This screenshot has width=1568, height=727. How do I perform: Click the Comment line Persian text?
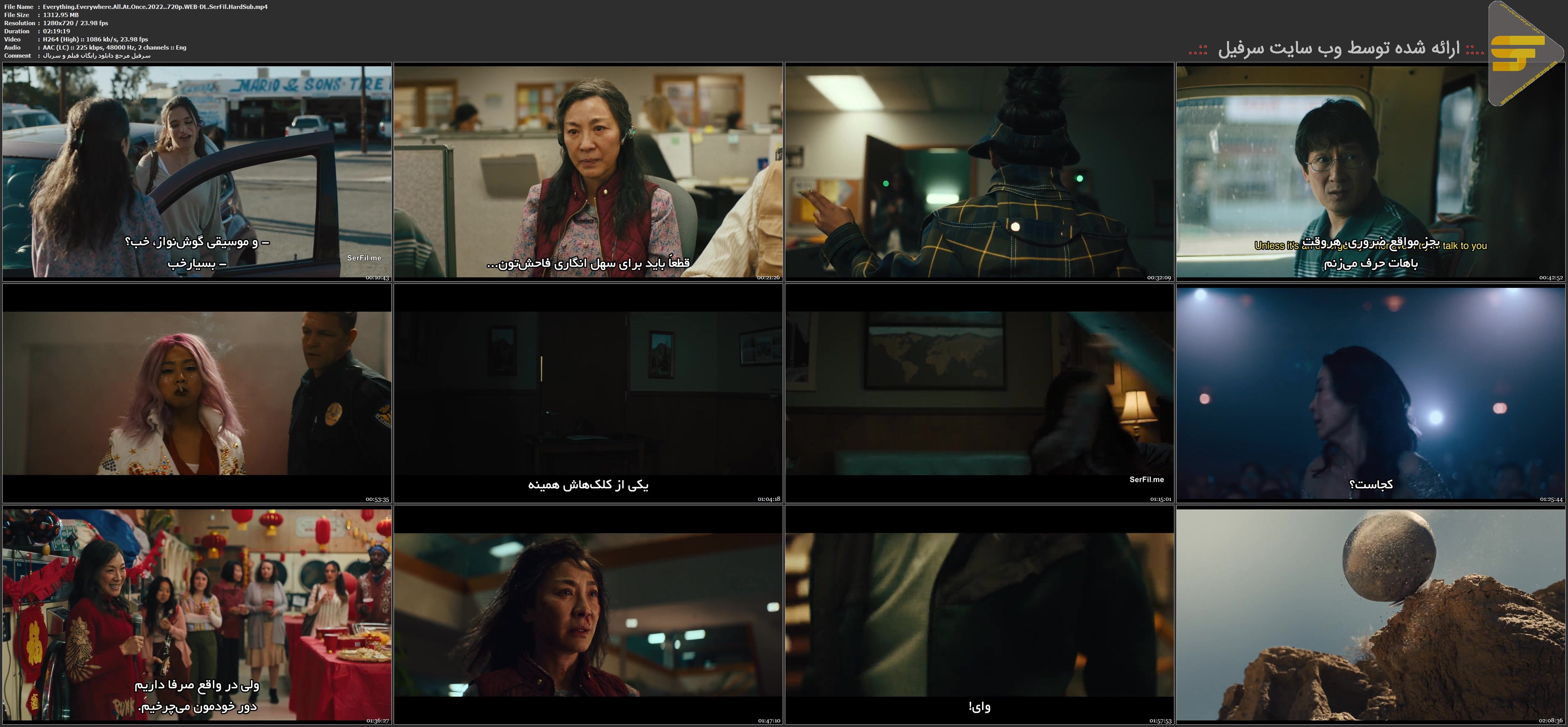pos(96,55)
